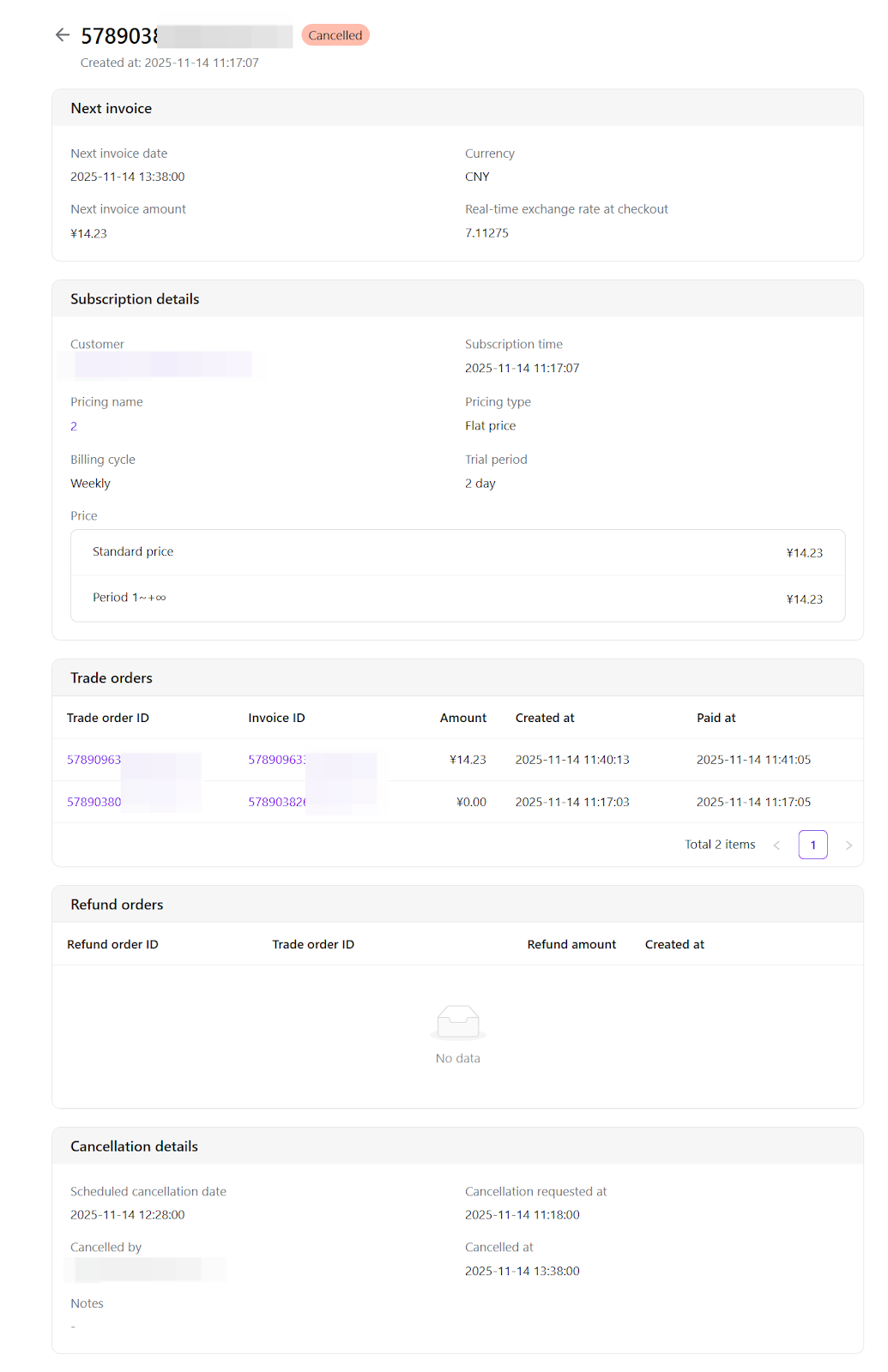The height and width of the screenshot is (1372, 888).
Task: Go to the previous page of trade orders
Action: click(776, 845)
